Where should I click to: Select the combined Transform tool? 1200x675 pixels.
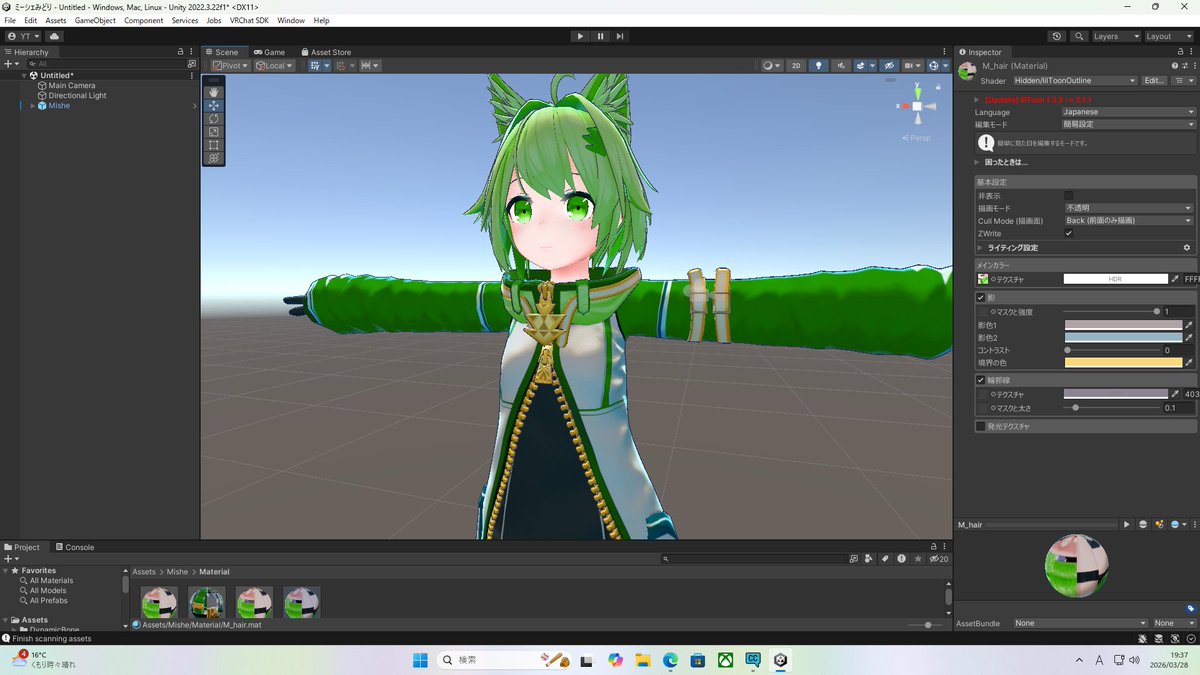click(x=214, y=157)
